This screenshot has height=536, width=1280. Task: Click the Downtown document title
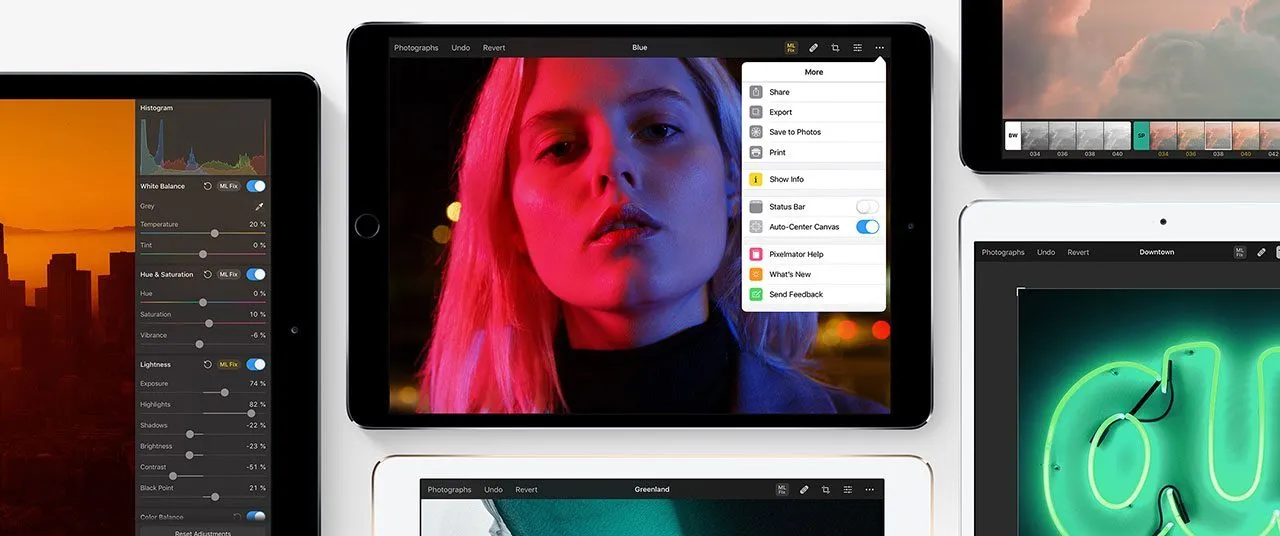click(1157, 253)
